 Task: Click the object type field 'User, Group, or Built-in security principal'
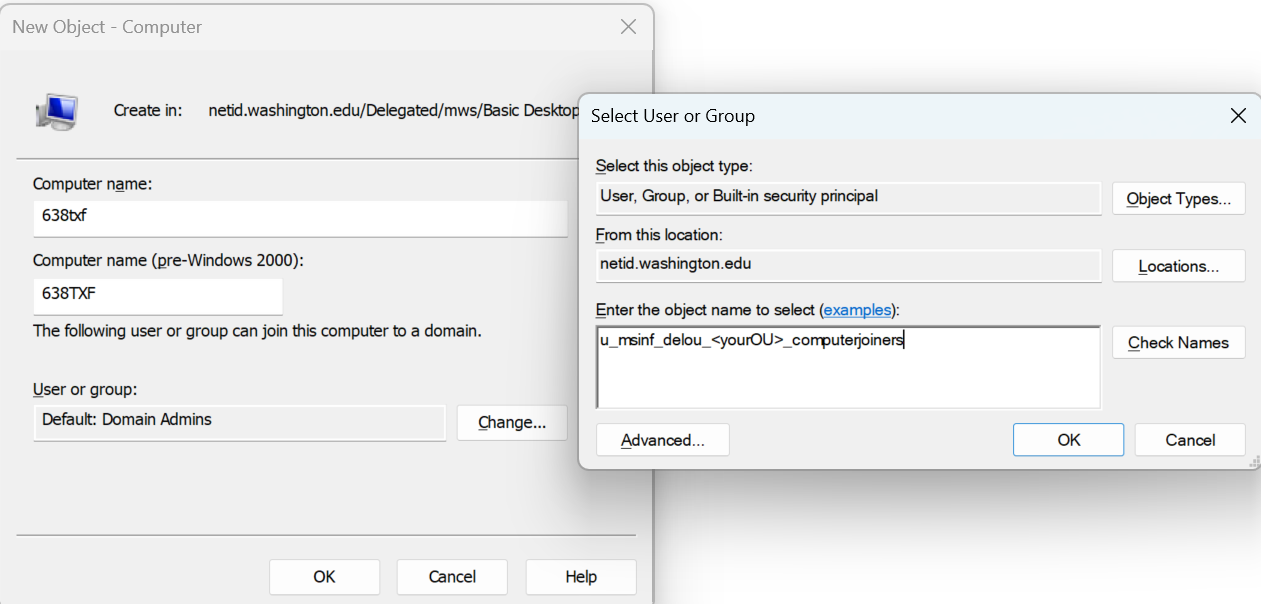coord(848,197)
